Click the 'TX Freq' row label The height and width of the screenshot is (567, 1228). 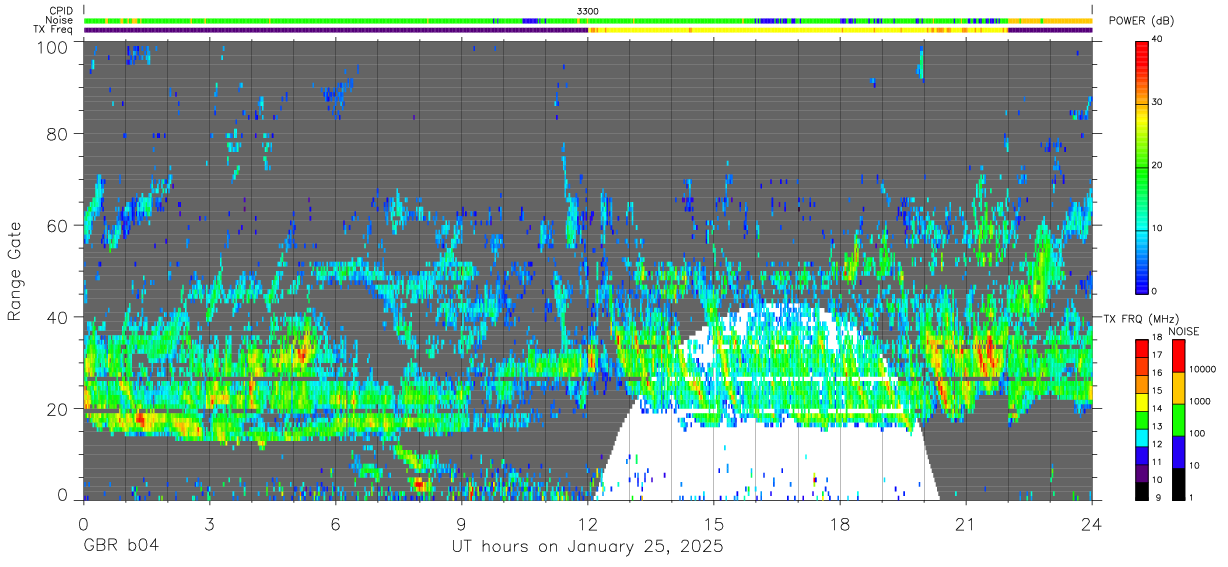point(53,30)
